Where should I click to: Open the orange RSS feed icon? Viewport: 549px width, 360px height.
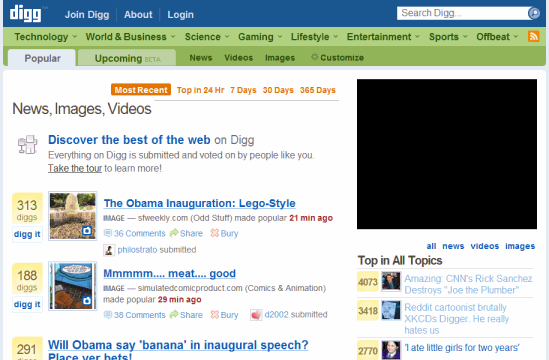533,36
